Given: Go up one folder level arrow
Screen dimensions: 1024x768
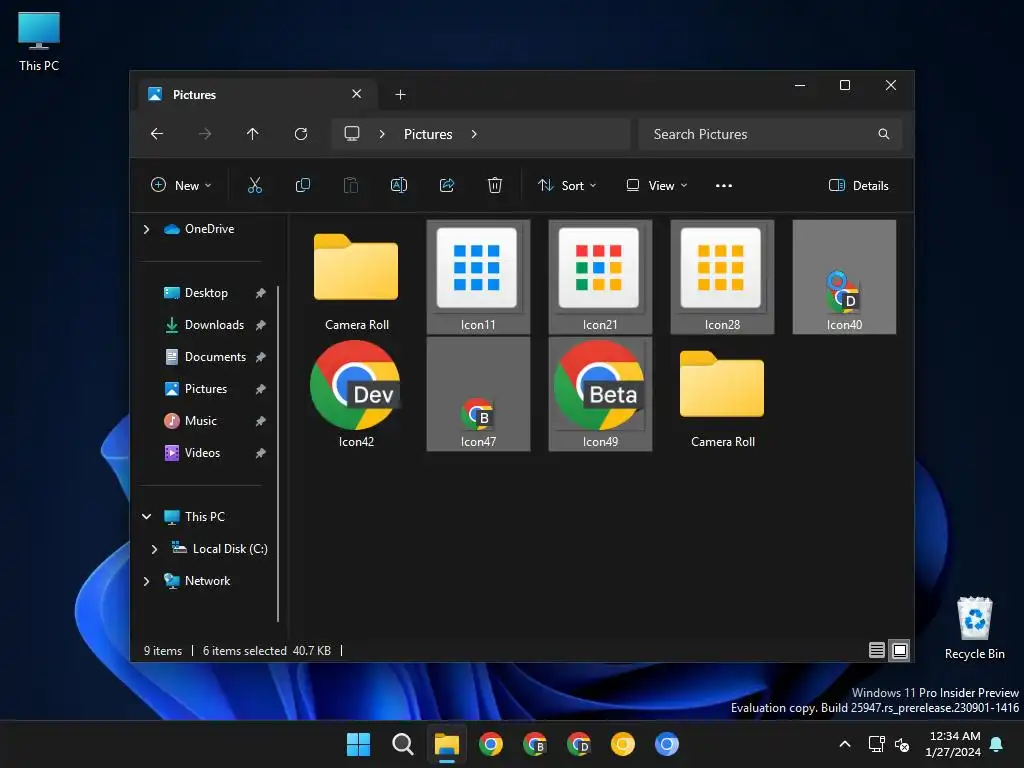Looking at the screenshot, I should [x=253, y=134].
